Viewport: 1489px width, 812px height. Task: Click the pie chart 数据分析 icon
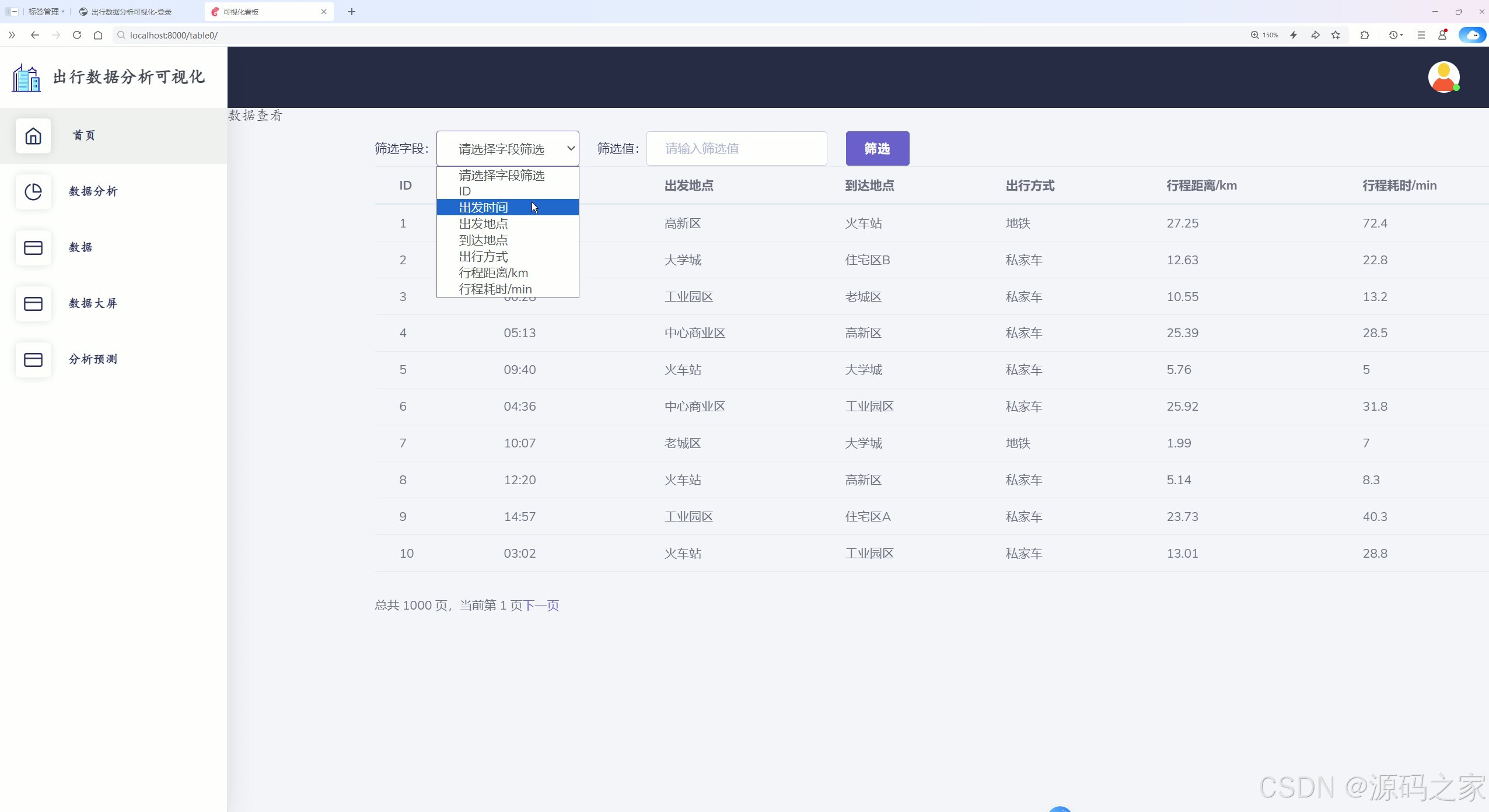point(33,192)
